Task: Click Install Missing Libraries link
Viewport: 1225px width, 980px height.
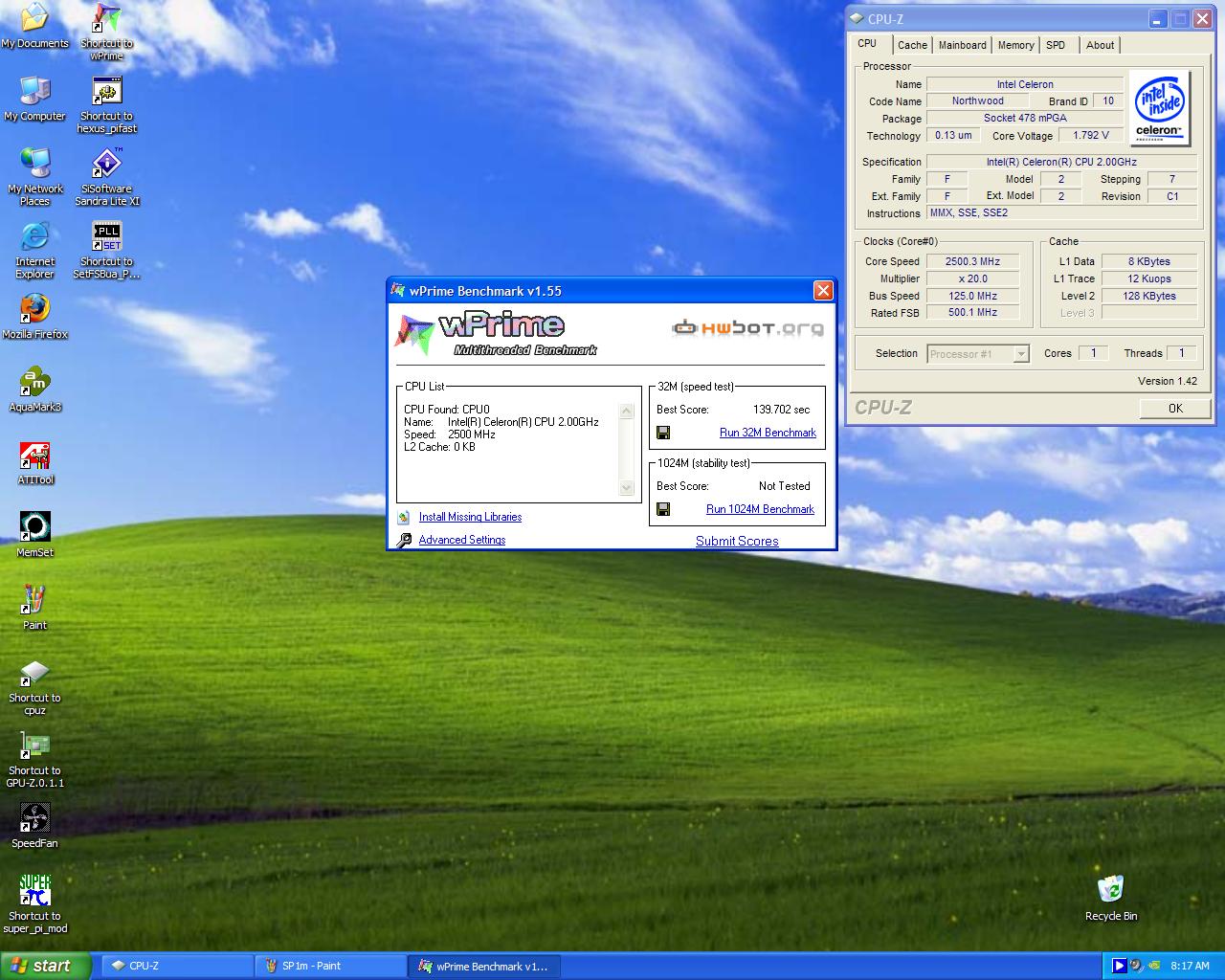Action: [470, 517]
